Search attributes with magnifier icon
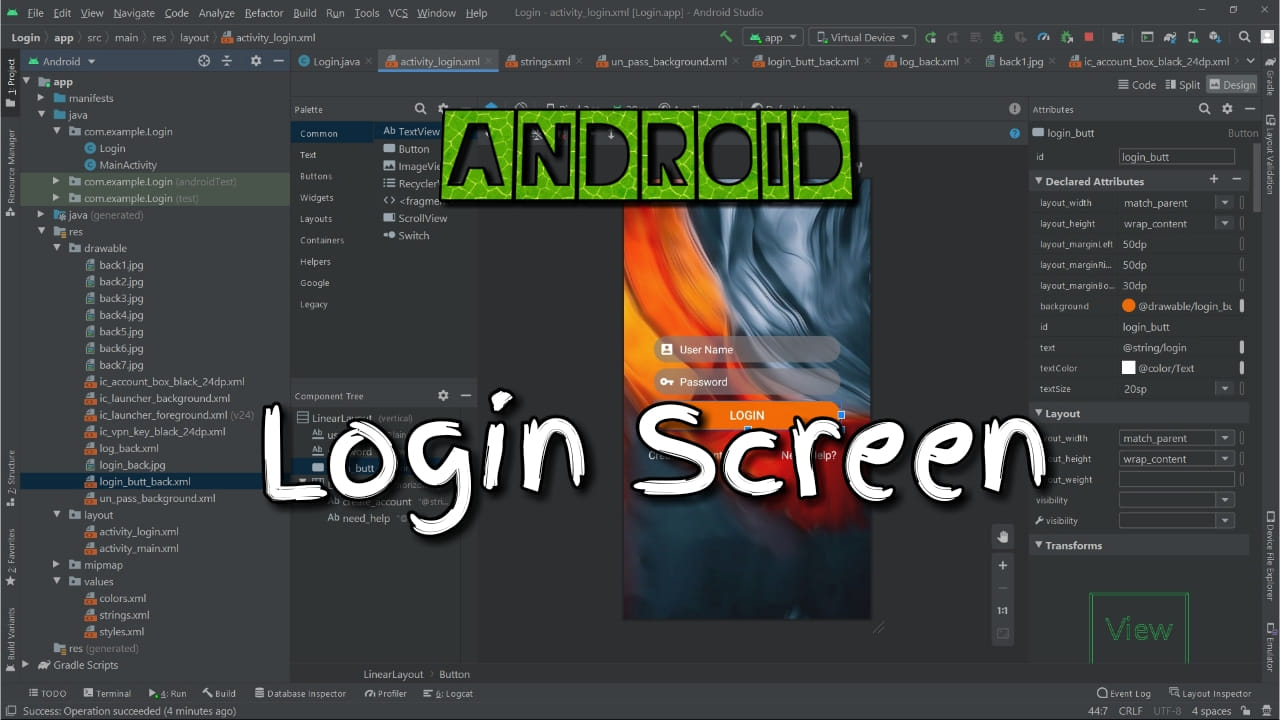The height and width of the screenshot is (720, 1280). pos(1204,109)
